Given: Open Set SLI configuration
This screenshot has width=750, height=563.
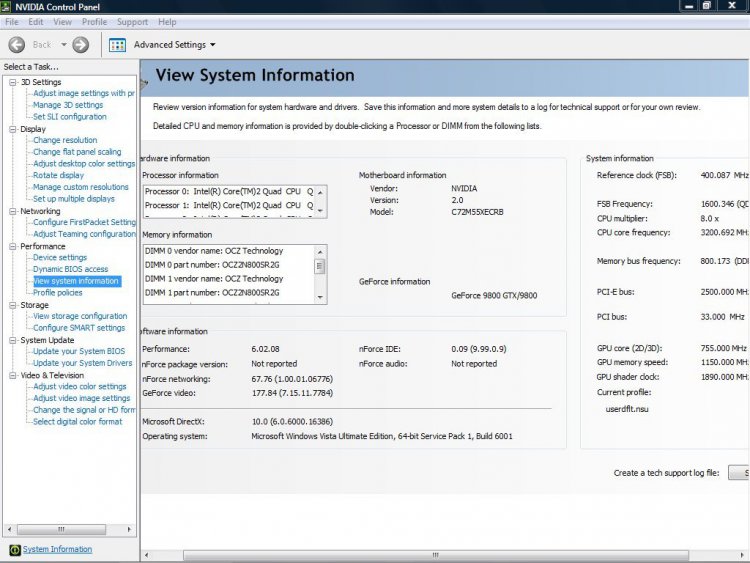Looking at the screenshot, I should [70, 117].
